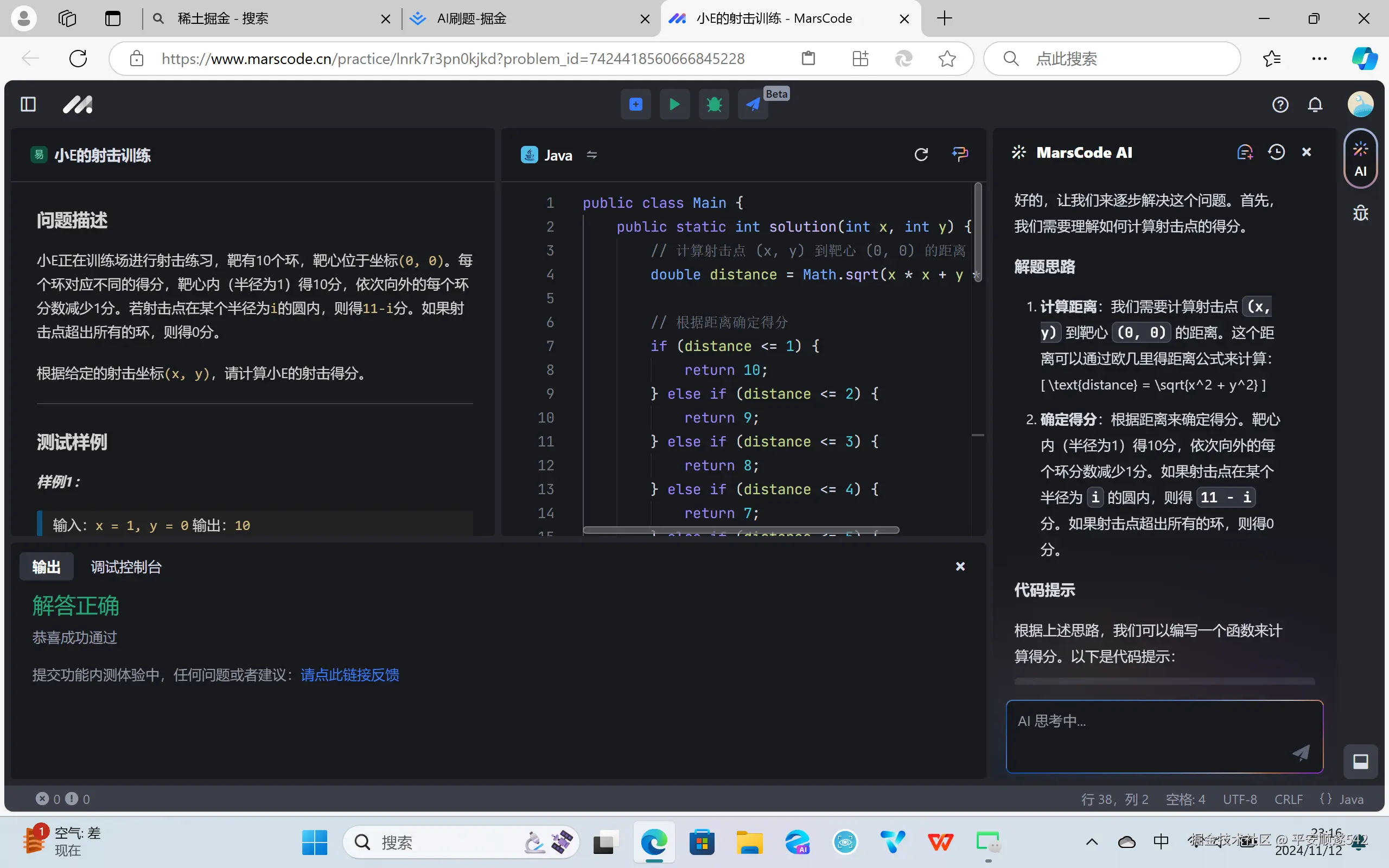Select the 输出 tab
The width and height of the screenshot is (1389, 868).
[x=47, y=567]
